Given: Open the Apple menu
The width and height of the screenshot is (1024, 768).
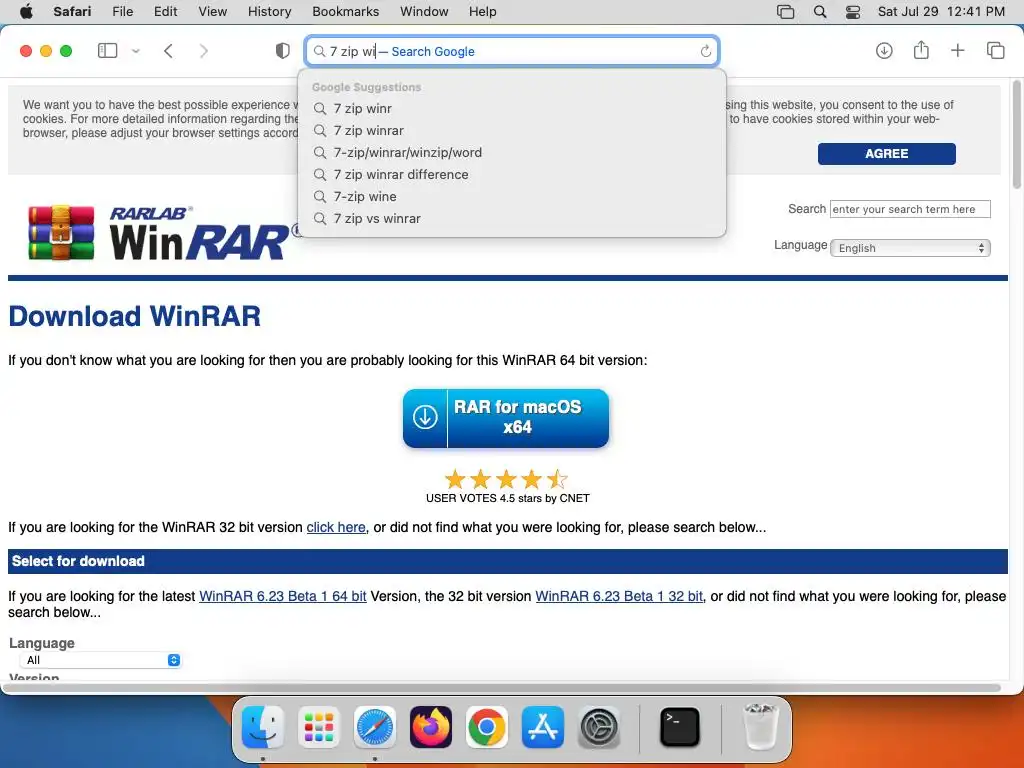Looking at the screenshot, I should [26, 11].
